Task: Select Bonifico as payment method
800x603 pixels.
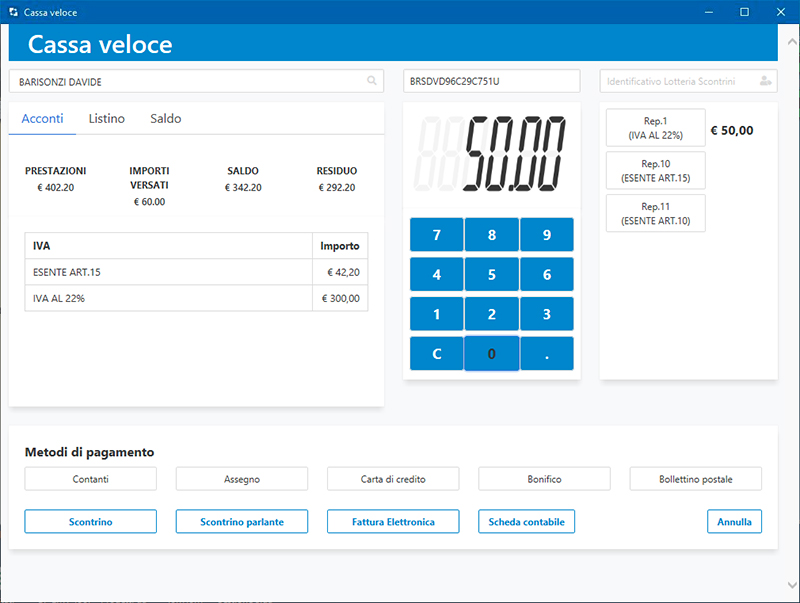Action: point(544,479)
